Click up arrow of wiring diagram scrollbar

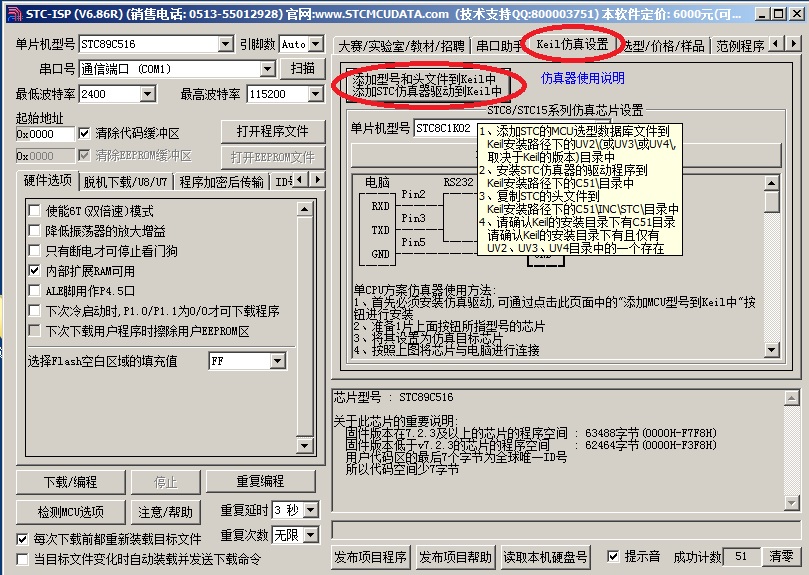(771, 183)
